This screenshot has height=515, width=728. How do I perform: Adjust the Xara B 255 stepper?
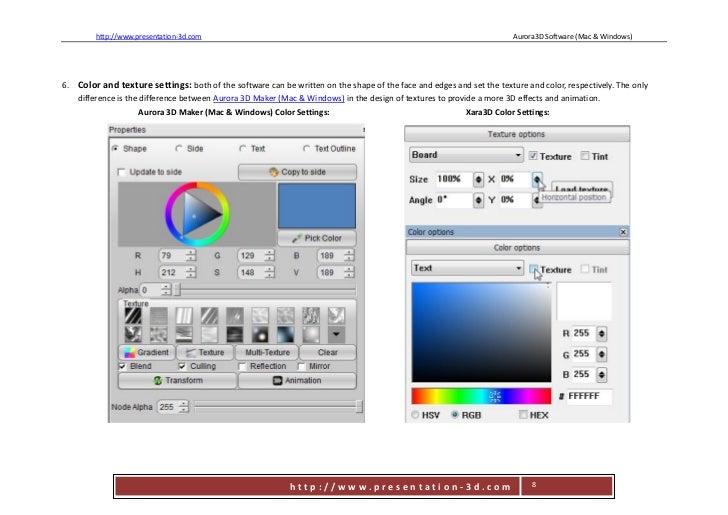[x=602, y=374]
